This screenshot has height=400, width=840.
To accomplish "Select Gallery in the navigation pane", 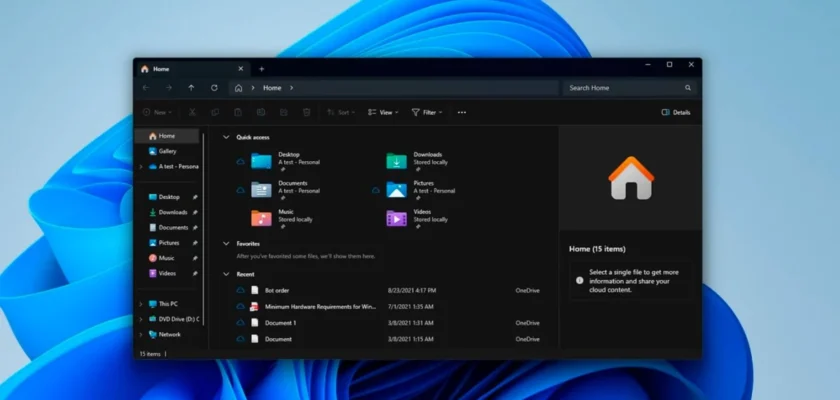I will click(167, 151).
